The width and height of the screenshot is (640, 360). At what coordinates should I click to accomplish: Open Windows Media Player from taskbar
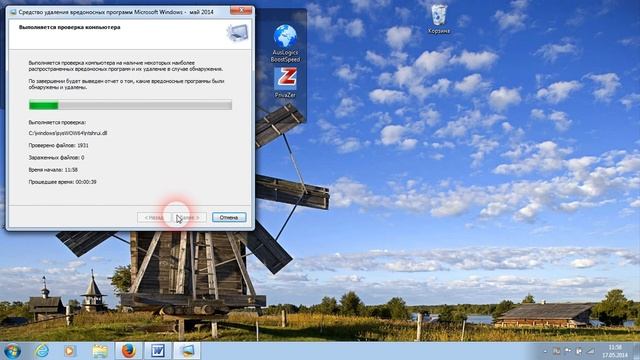pos(70,351)
